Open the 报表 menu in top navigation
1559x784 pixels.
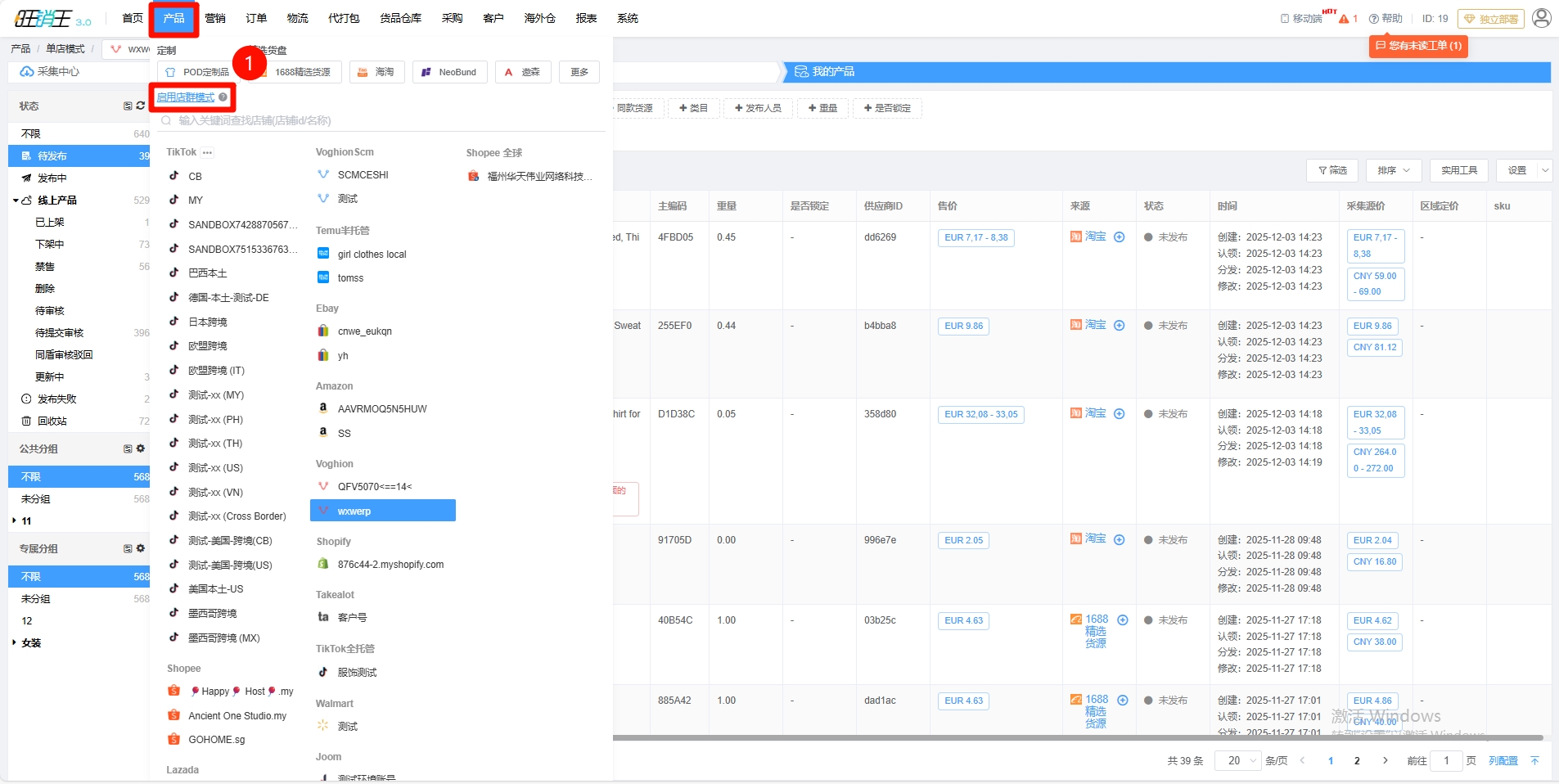(x=586, y=18)
